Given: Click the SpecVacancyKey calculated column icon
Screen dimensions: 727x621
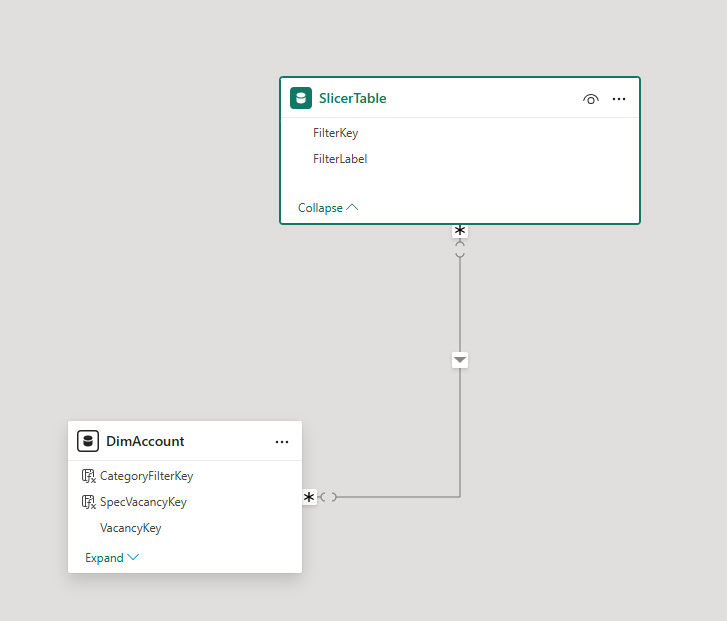Looking at the screenshot, I should click(89, 502).
